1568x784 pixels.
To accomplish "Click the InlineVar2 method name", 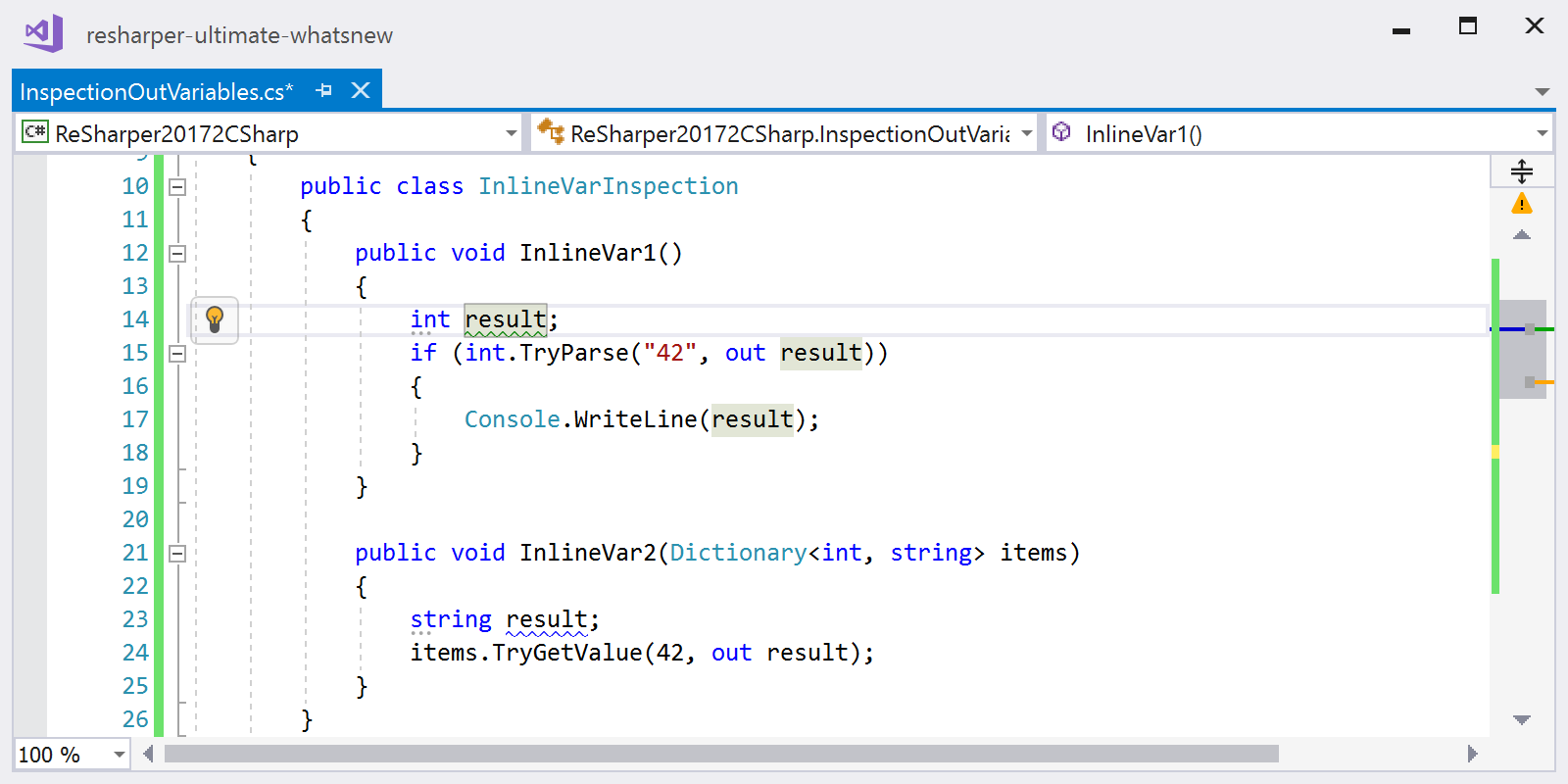I will 587,553.
